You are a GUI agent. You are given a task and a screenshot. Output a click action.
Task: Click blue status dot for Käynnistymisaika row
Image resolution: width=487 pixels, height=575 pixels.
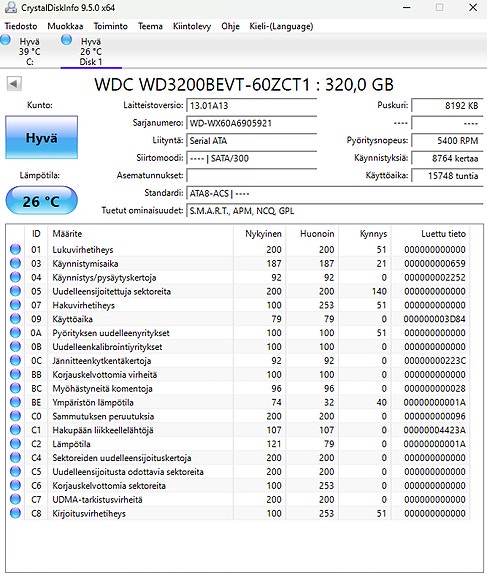click(15, 263)
